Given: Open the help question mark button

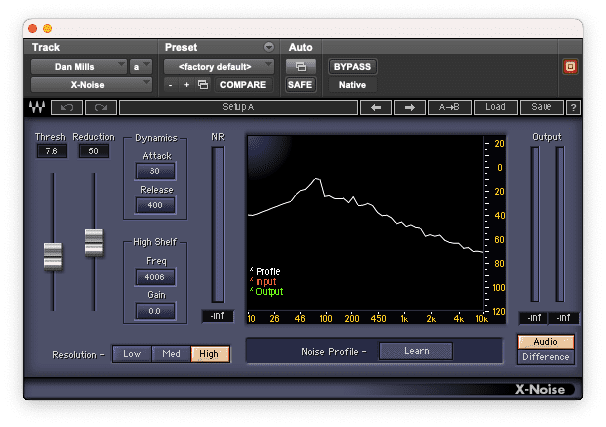Looking at the screenshot, I should pyautogui.click(x=573, y=107).
